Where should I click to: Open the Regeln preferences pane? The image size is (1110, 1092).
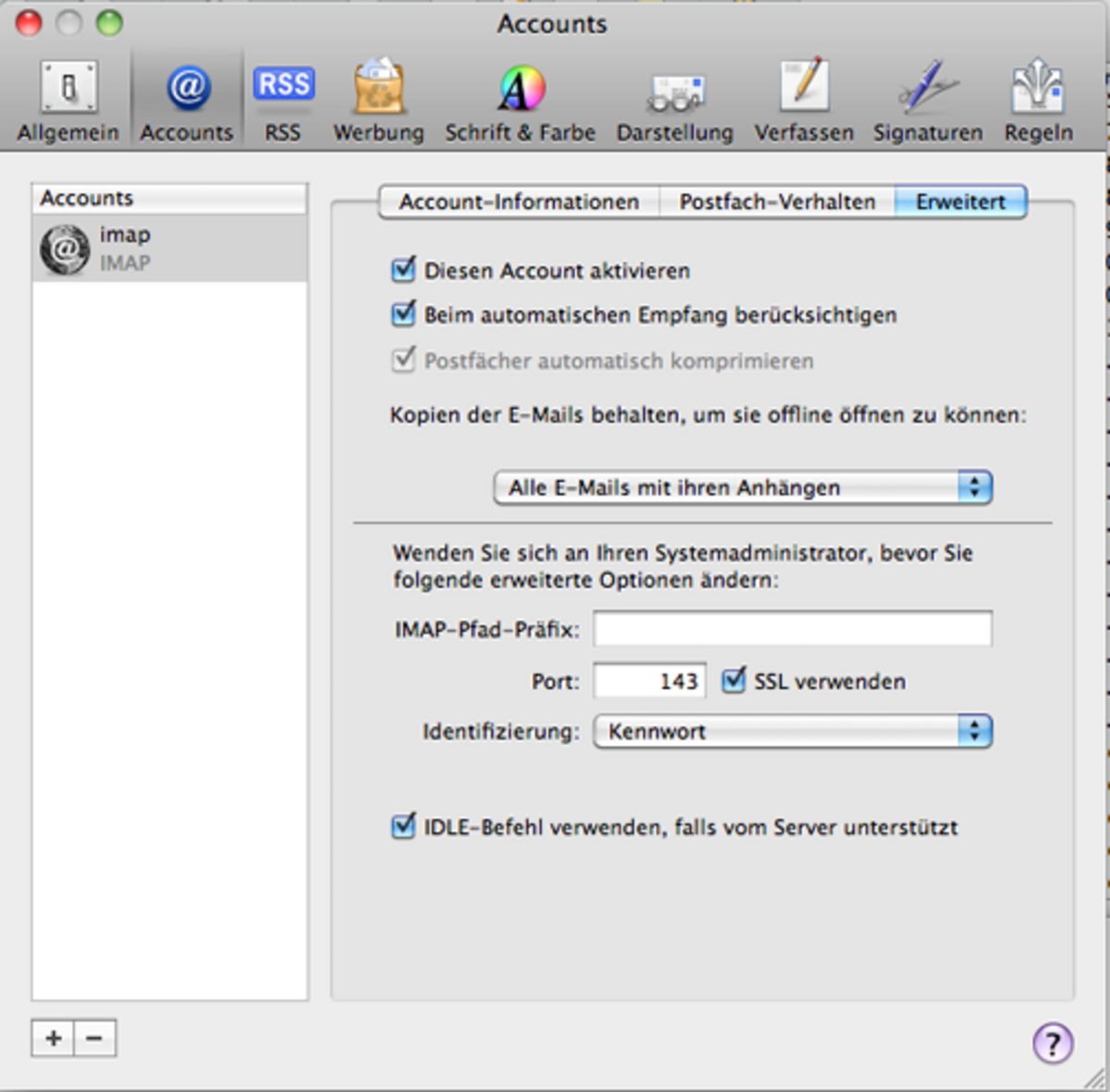(x=1038, y=102)
